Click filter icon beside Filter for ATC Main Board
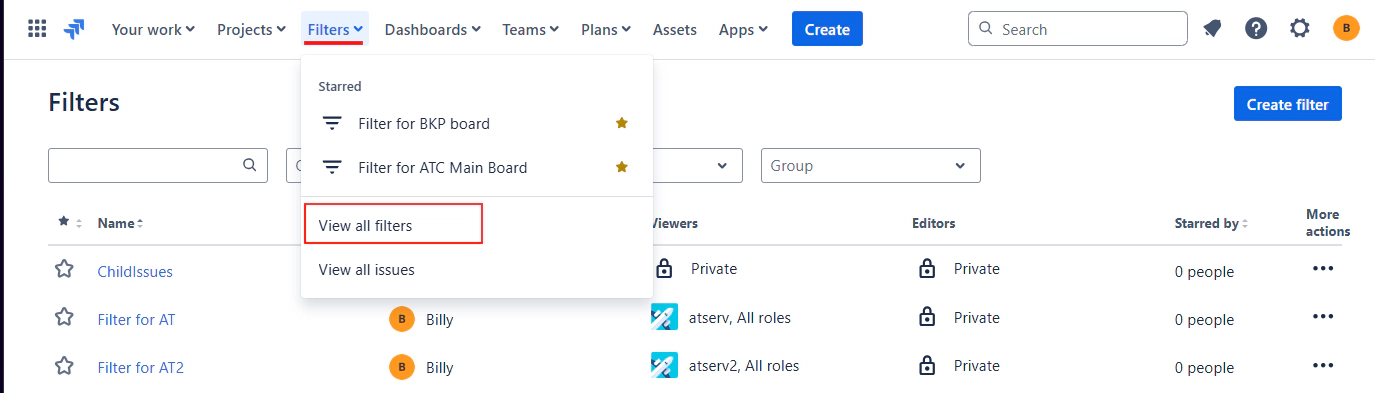This screenshot has width=1375, height=393. click(x=332, y=167)
